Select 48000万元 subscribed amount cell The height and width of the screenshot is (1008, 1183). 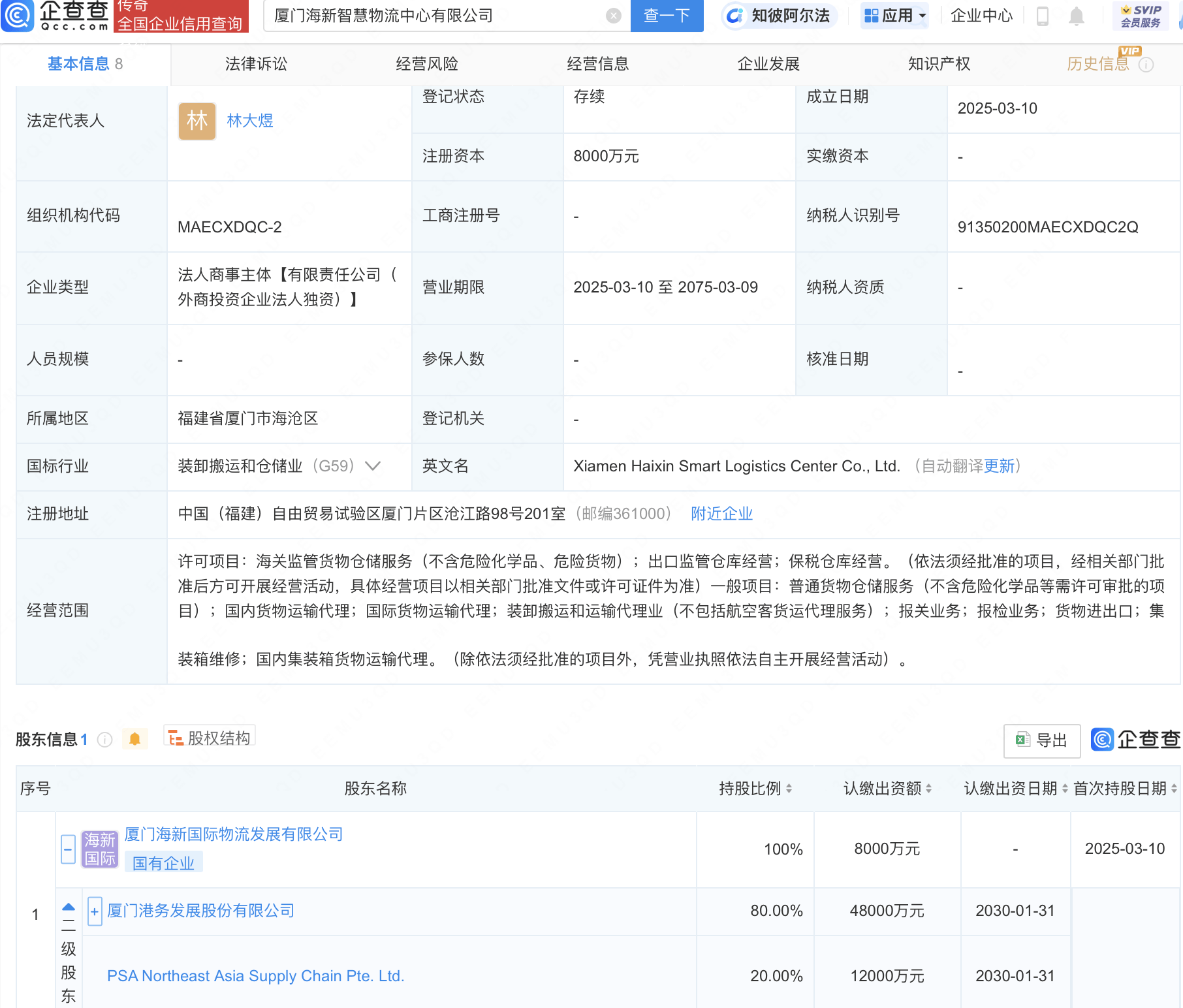(887, 911)
